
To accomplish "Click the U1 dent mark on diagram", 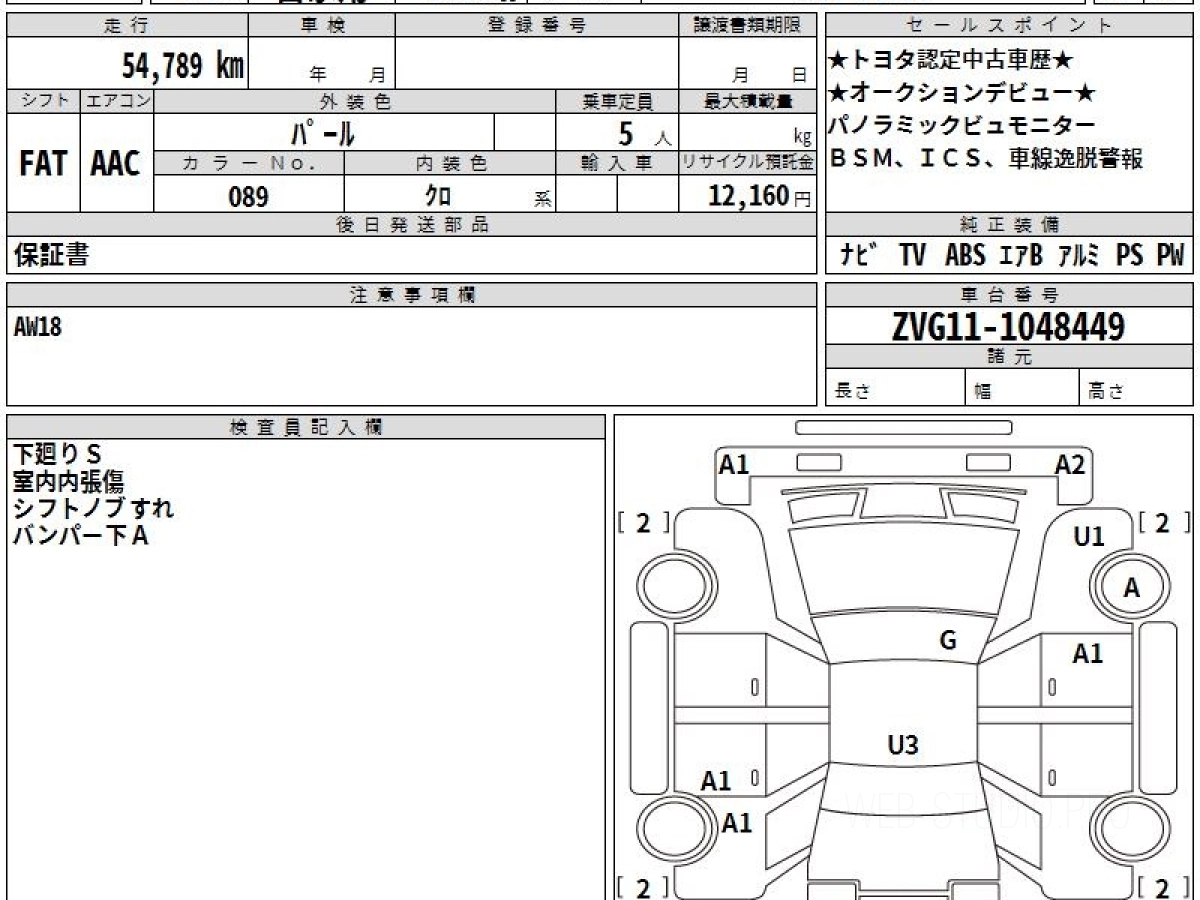I will 1088,537.
